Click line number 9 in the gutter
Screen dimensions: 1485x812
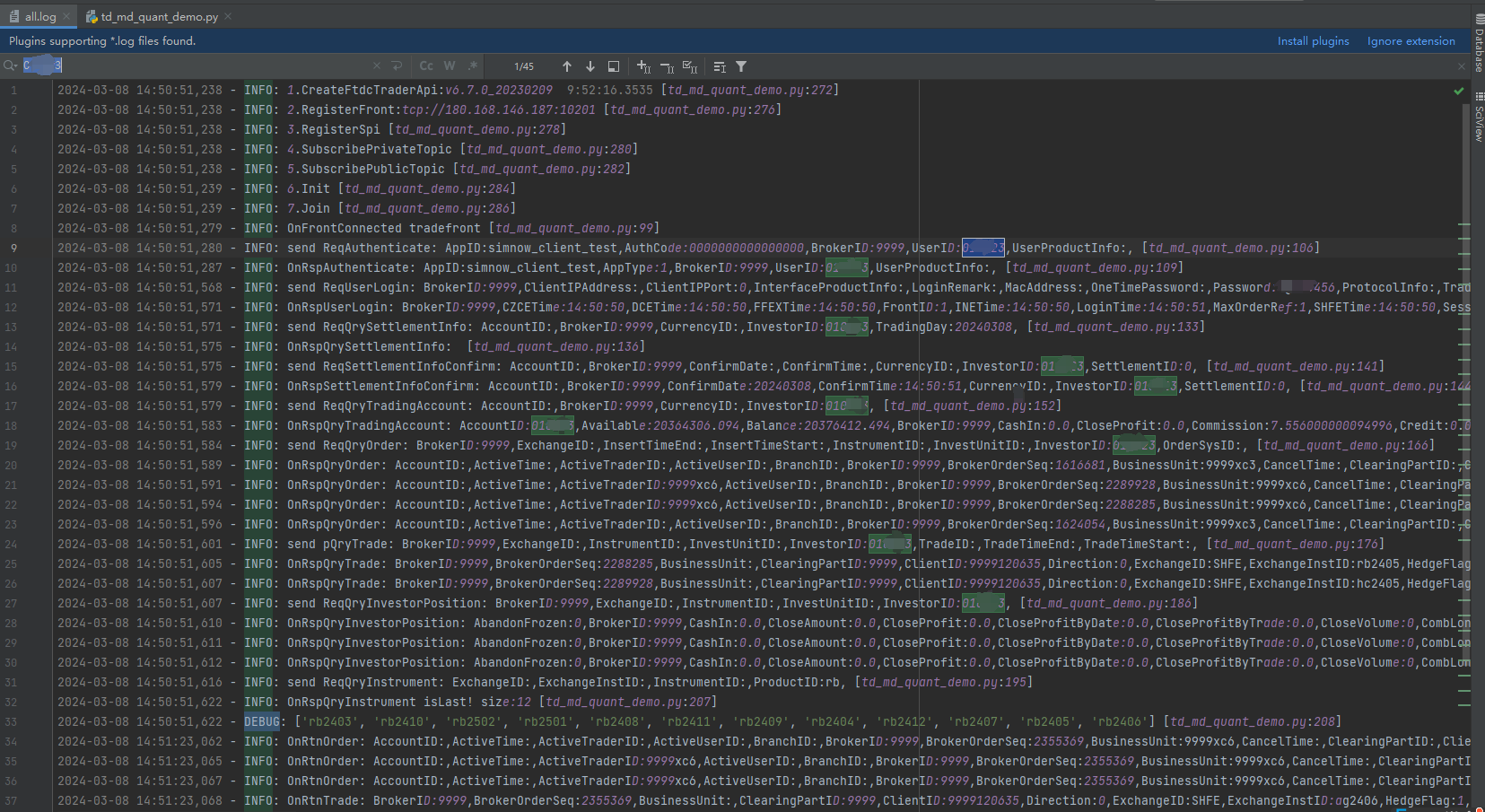(x=13, y=249)
